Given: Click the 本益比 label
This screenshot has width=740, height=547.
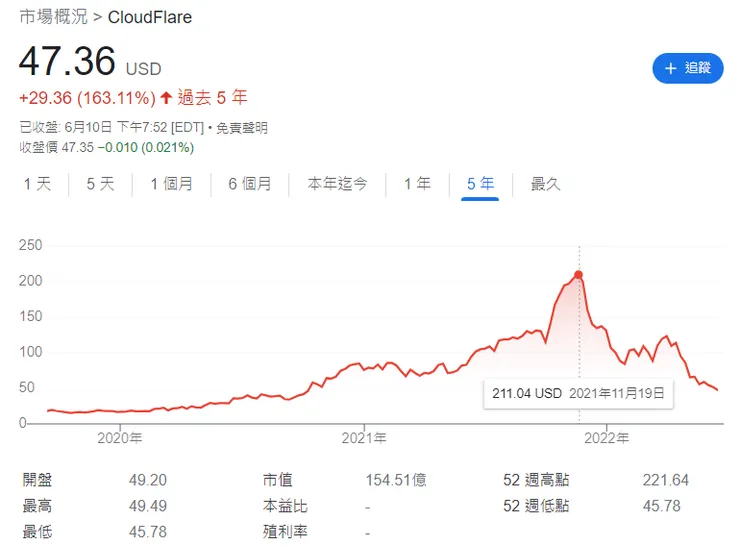Looking at the screenshot, I should click(x=285, y=506).
